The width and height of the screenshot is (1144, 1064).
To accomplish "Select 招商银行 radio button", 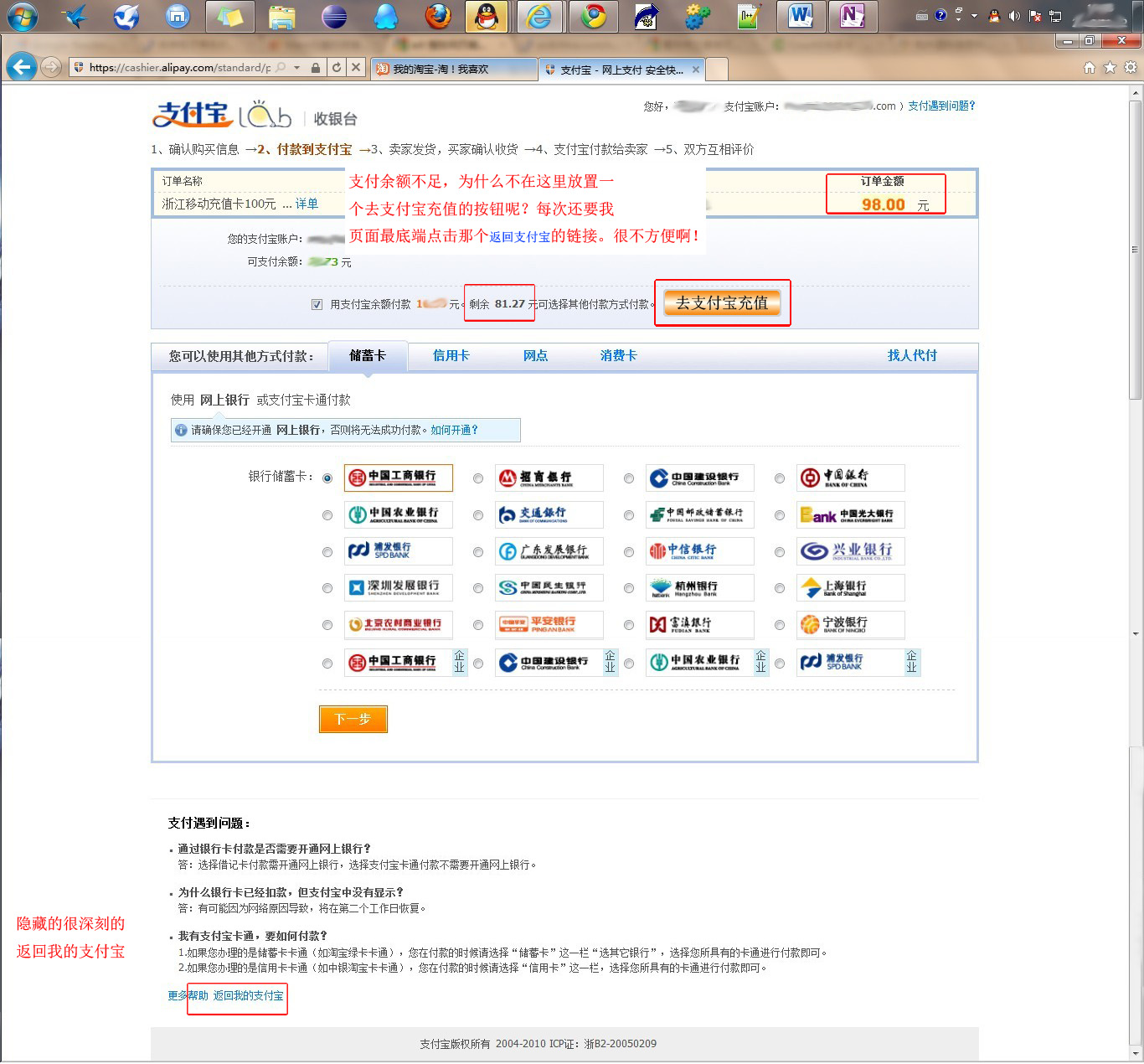I will tap(478, 478).
